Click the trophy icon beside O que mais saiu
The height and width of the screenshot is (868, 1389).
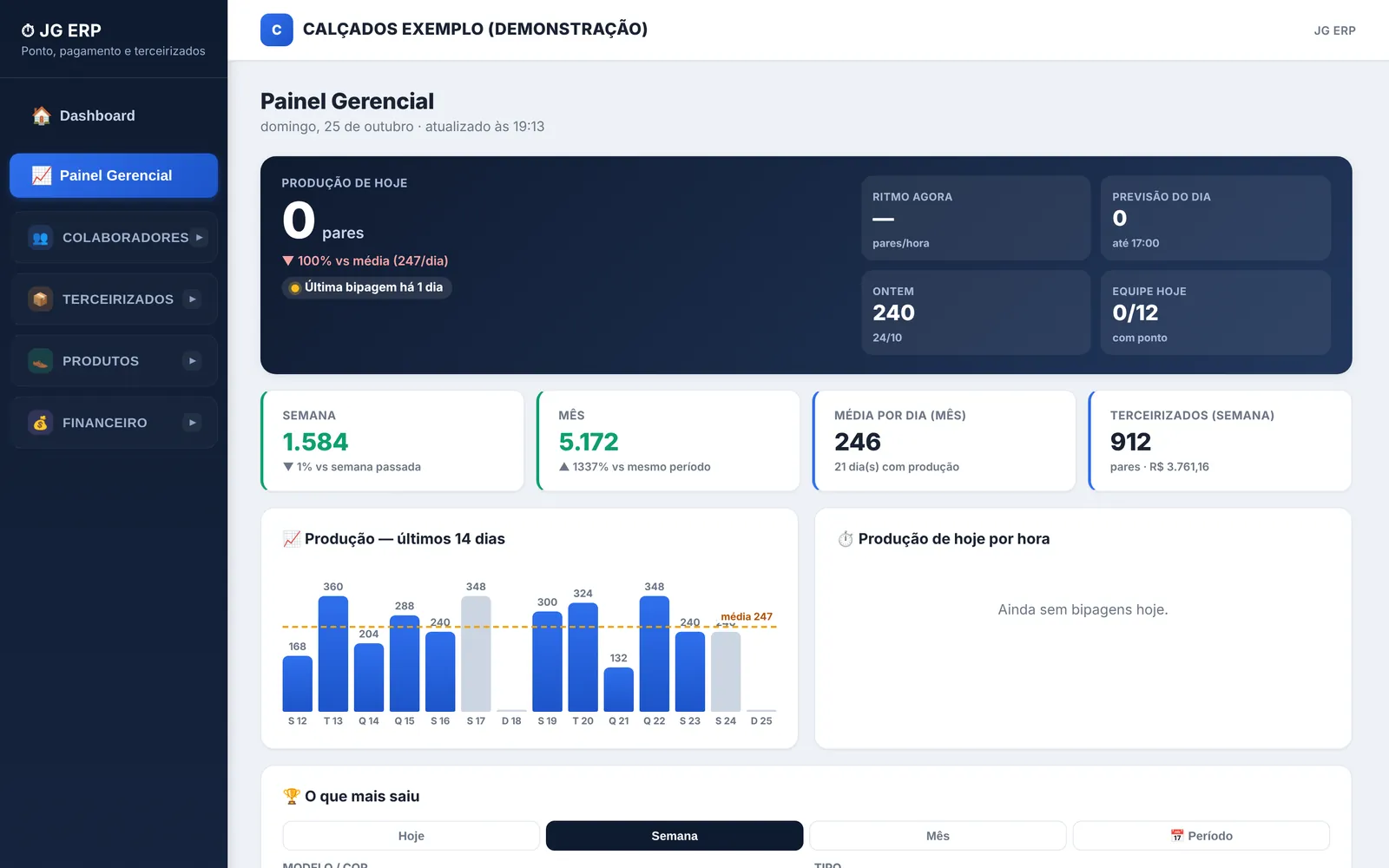pos(292,796)
